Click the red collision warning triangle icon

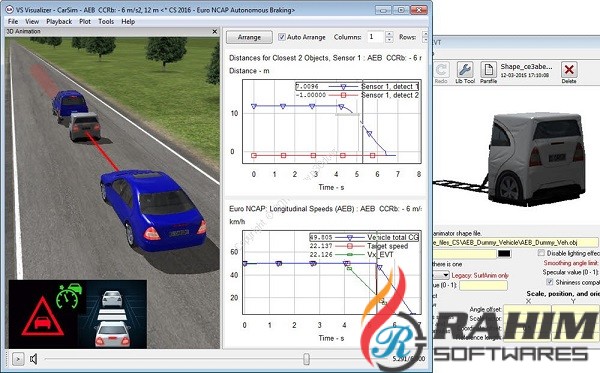[42, 317]
